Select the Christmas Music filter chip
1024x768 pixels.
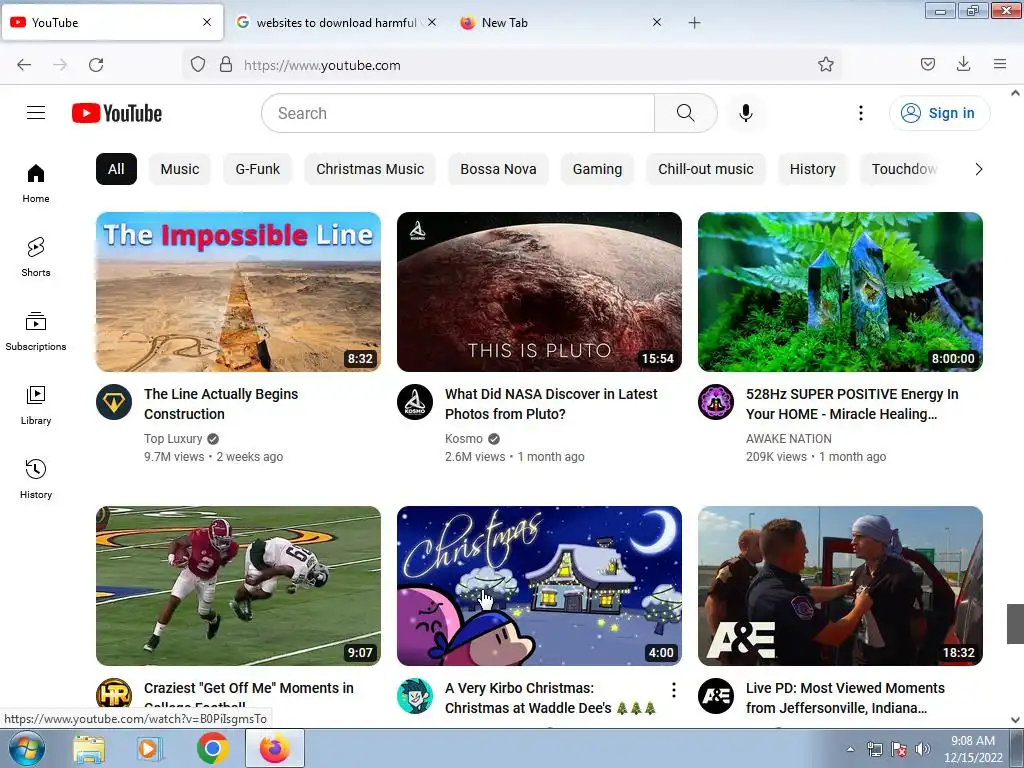click(370, 169)
